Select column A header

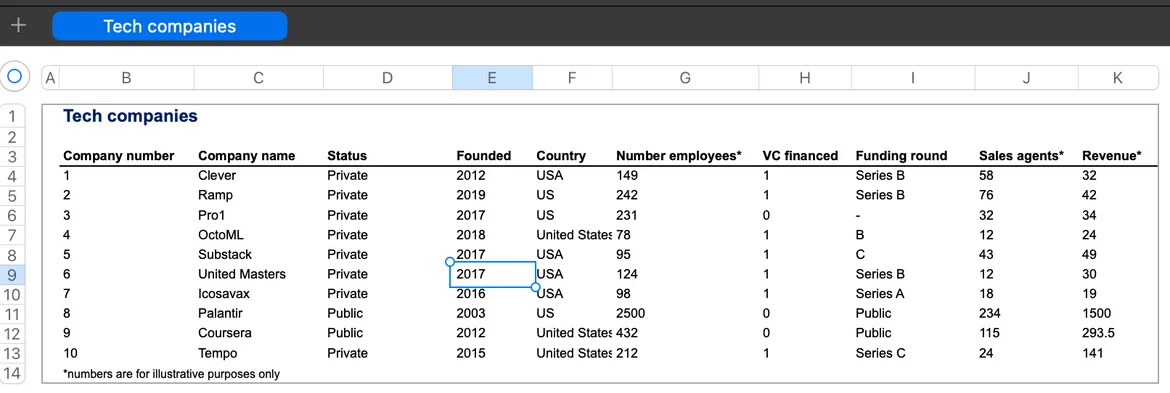pos(51,78)
